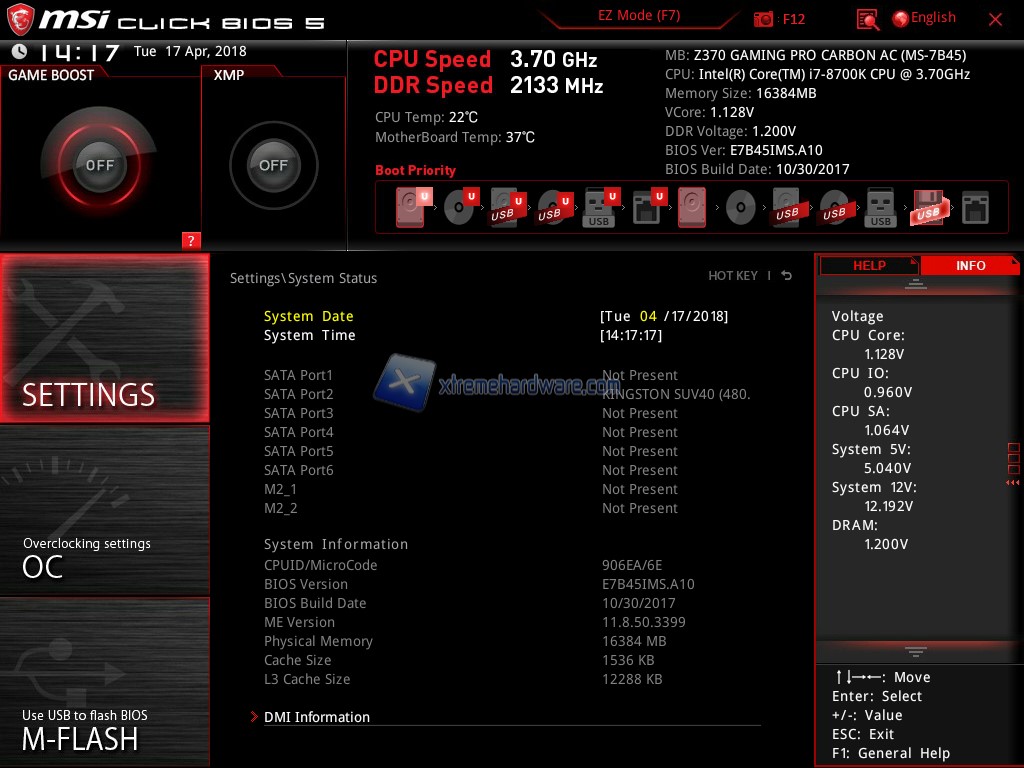Click the red question mark help icon
The height and width of the screenshot is (768, 1024).
click(x=191, y=240)
